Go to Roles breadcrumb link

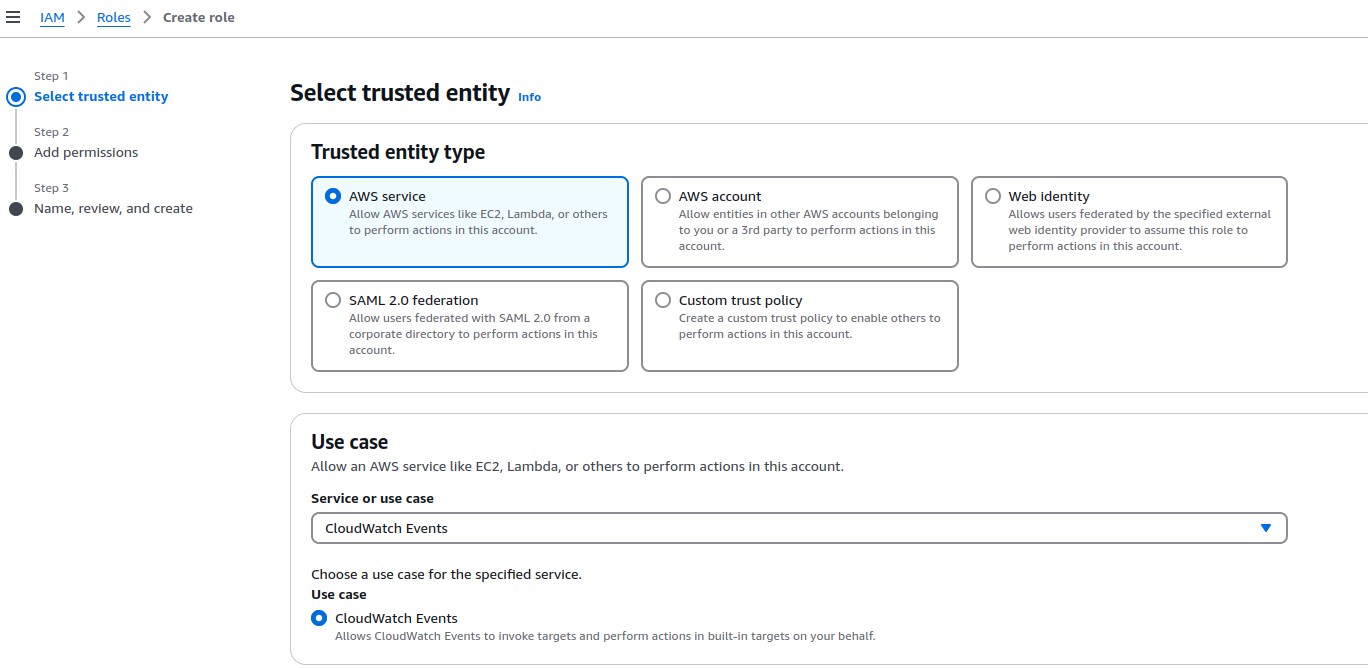coord(114,17)
